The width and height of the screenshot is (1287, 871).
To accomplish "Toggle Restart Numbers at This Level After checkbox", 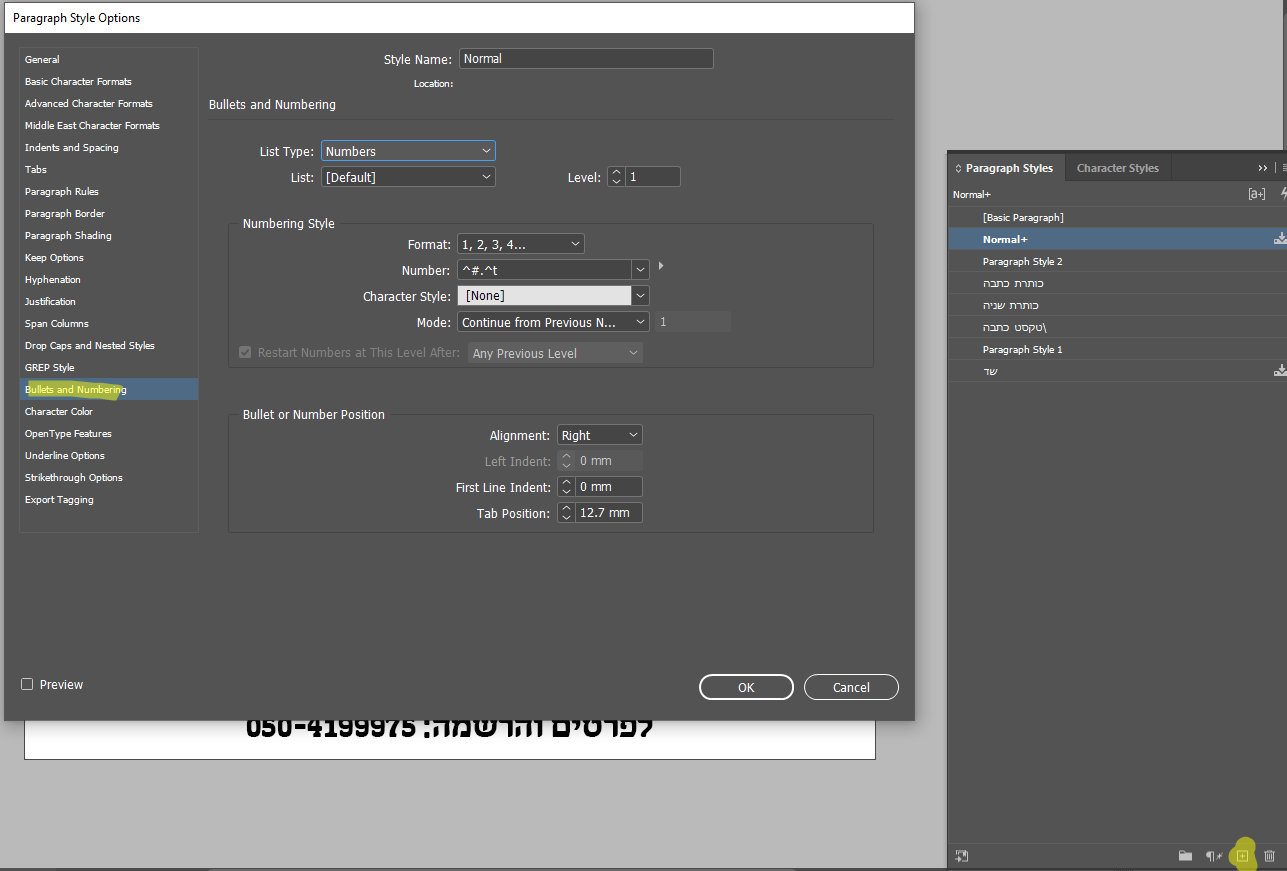I will click(x=245, y=352).
